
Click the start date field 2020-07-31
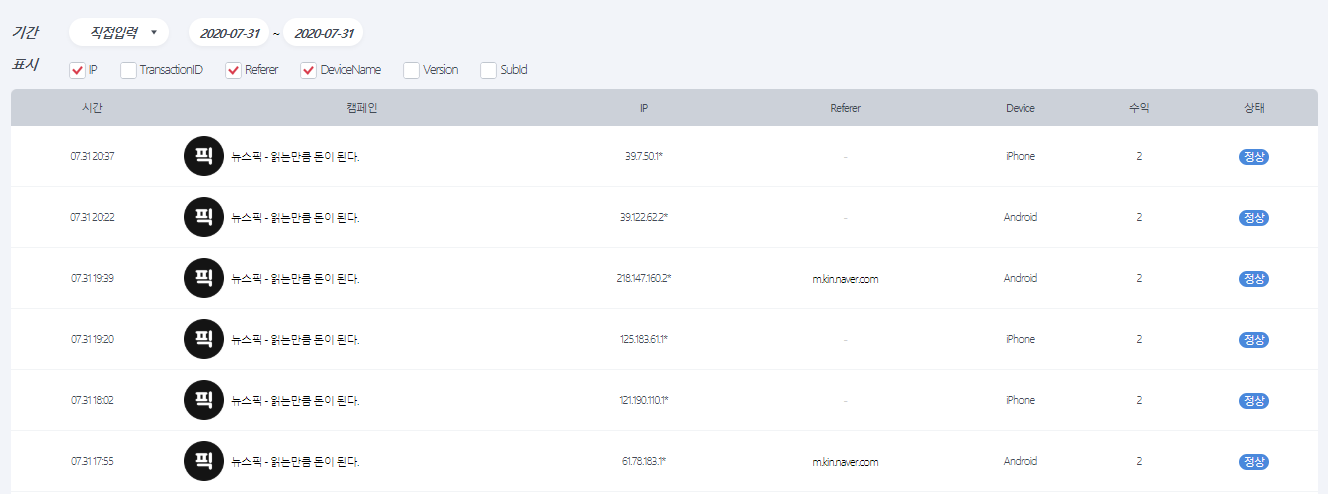(229, 33)
